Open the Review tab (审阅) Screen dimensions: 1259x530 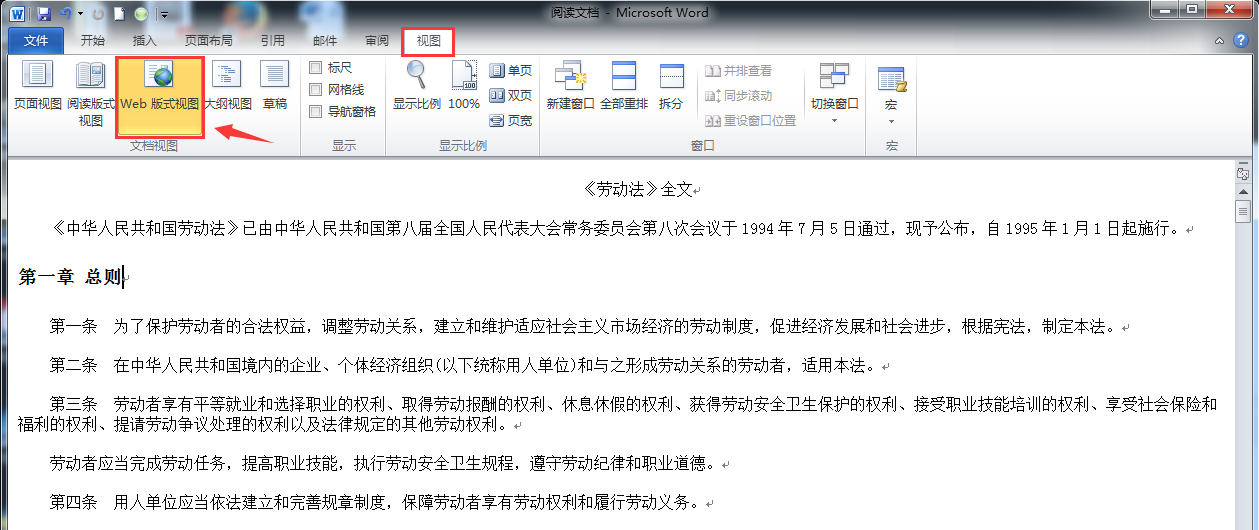pos(377,41)
